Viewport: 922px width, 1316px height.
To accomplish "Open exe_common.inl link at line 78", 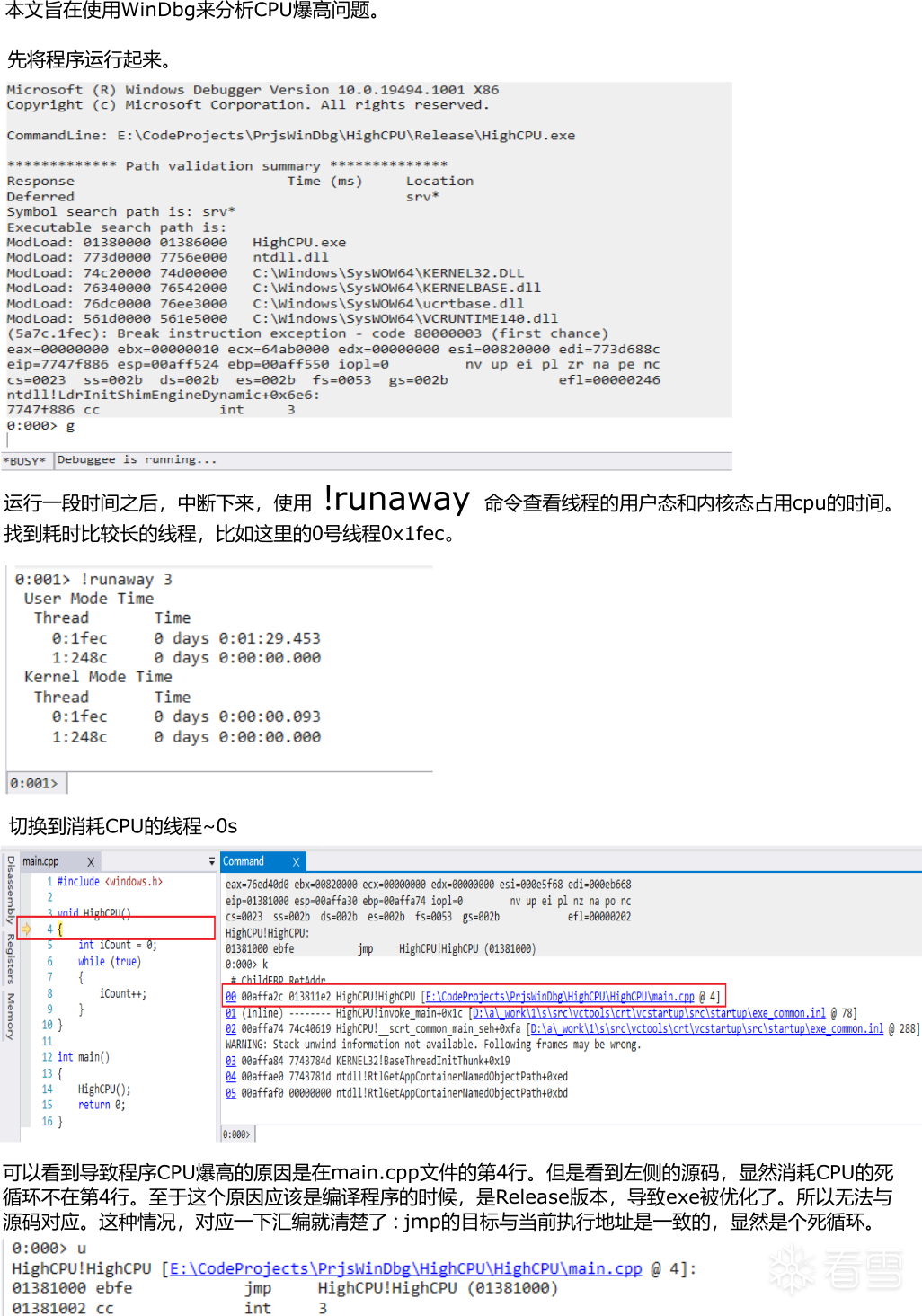I will tap(651, 1012).
